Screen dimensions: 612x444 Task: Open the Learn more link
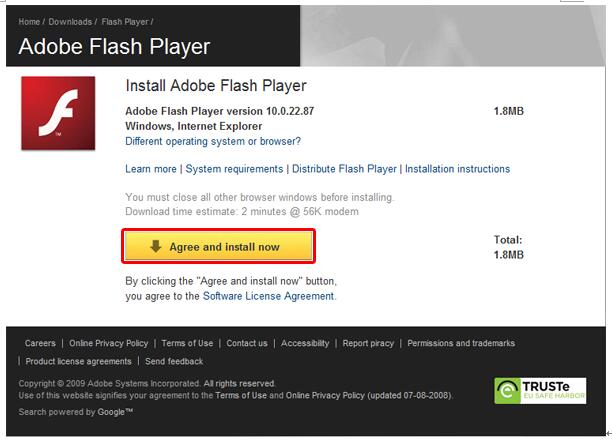coord(151,169)
